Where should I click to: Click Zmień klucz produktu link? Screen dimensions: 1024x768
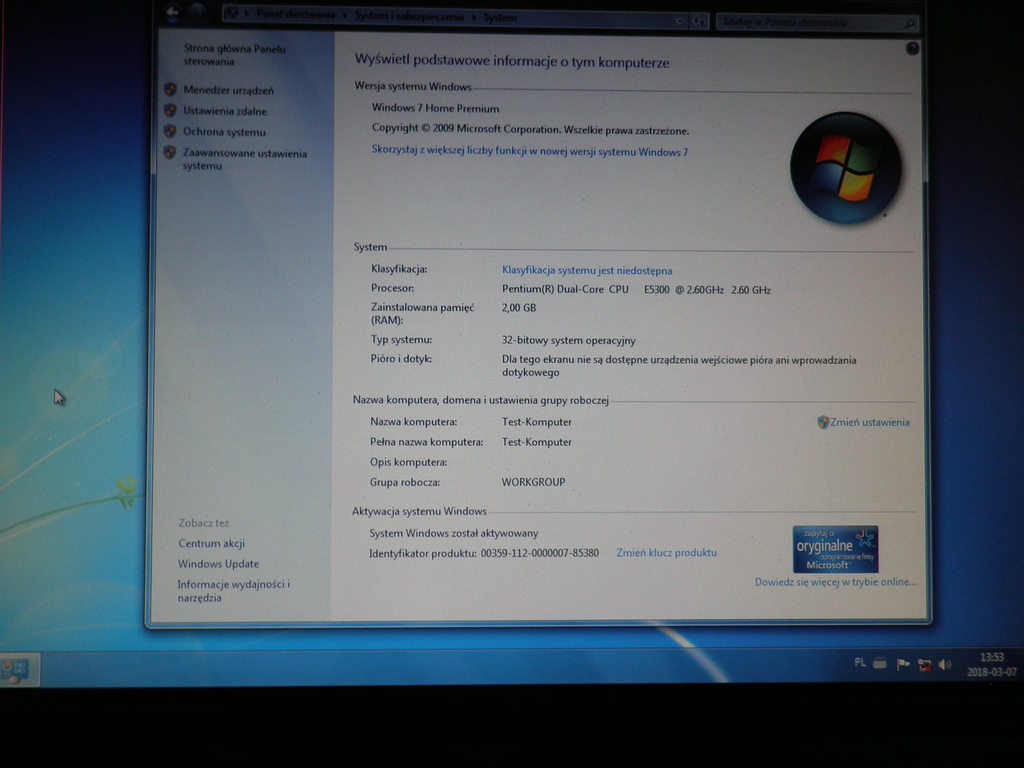[666, 552]
